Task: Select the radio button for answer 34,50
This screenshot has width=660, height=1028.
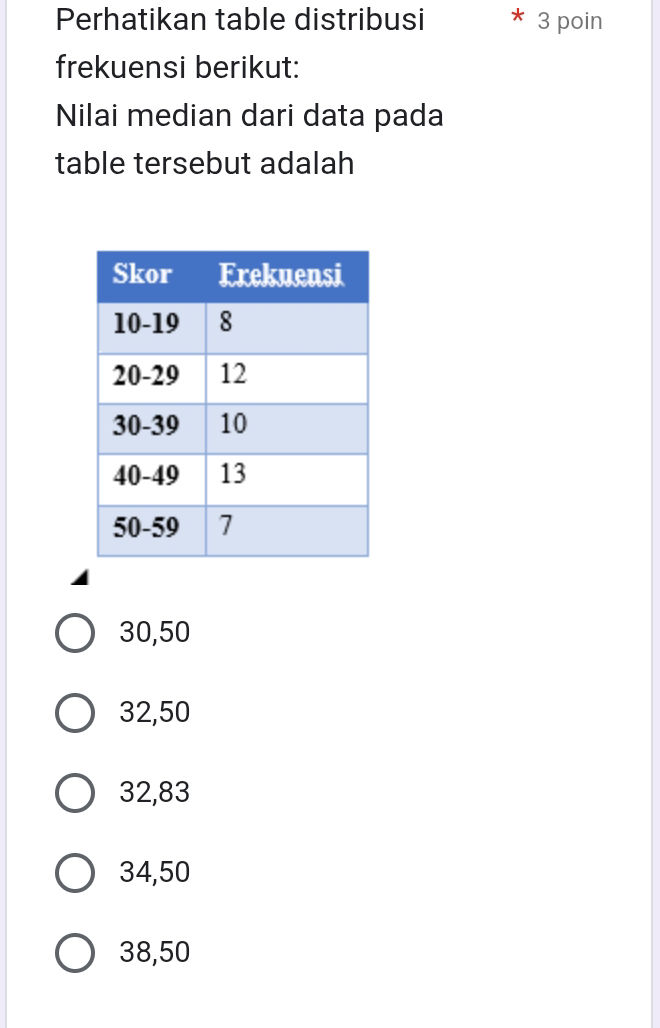Action: [x=75, y=872]
